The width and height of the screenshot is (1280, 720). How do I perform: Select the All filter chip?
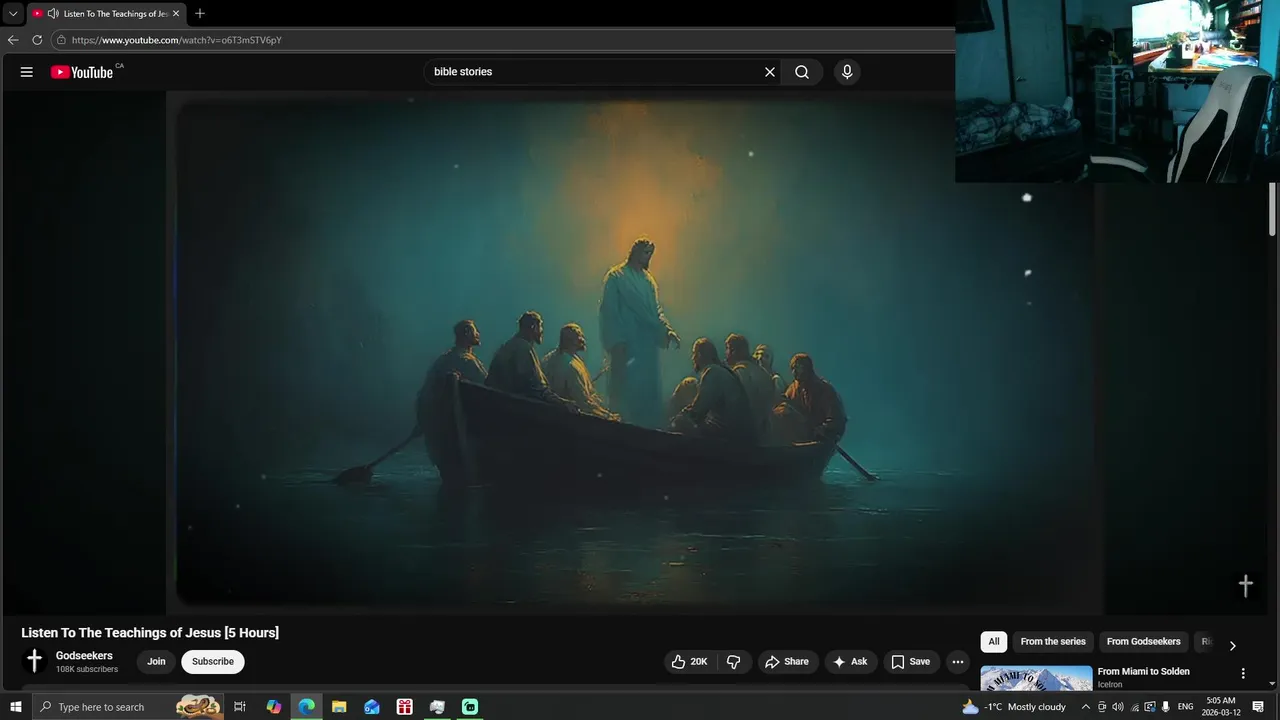(994, 642)
